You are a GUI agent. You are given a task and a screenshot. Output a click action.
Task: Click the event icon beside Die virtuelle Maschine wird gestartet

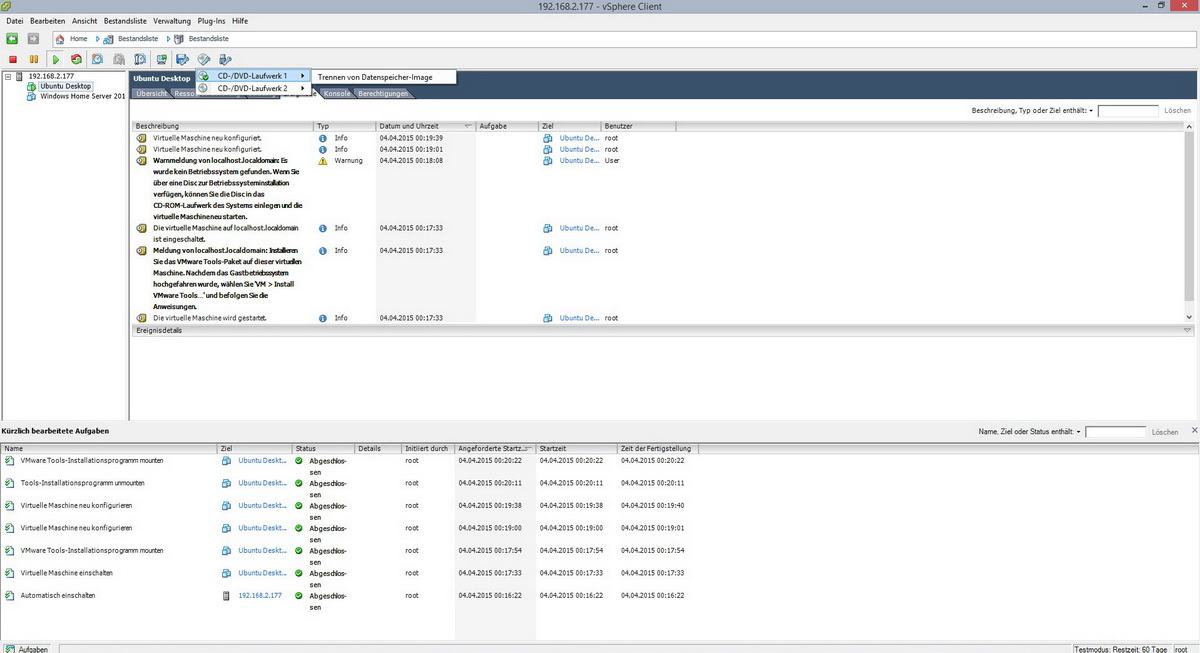[x=141, y=318]
